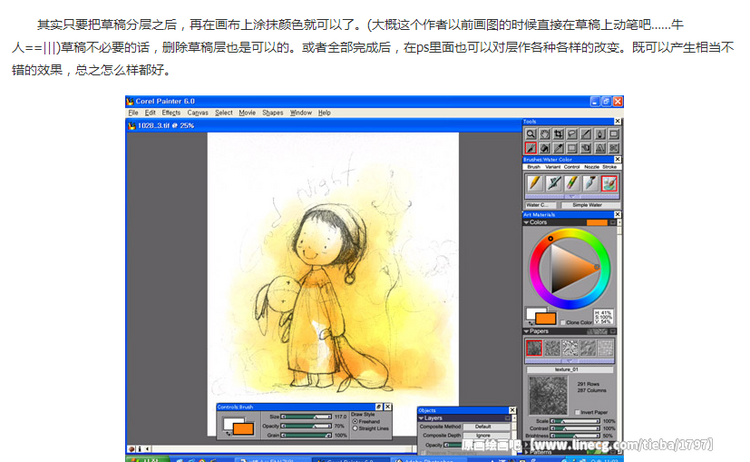Image resolution: width=750 pixels, height=462 pixels.
Task: Open the File menu
Action: pos(133,113)
